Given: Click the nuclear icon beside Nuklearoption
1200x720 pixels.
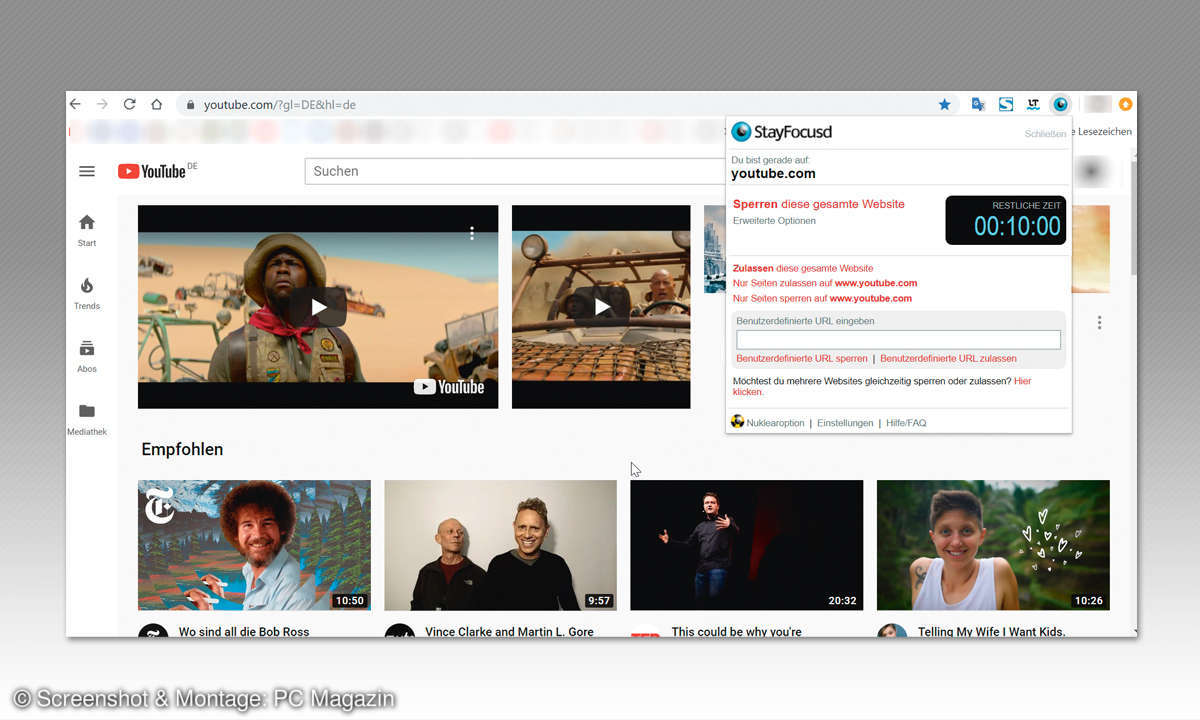Looking at the screenshot, I should tap(738, 422).
